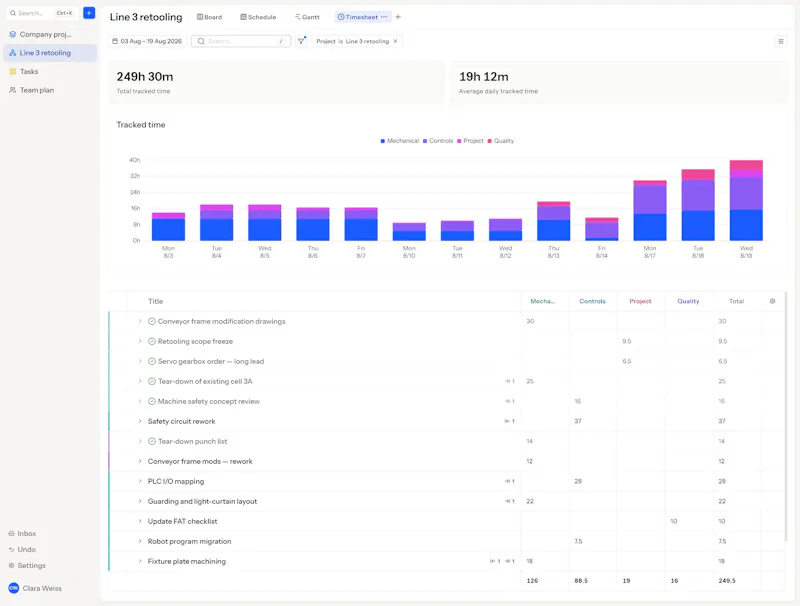Image resolution: width=800 pixels, height=606 pixels.
Task: Switch to the Gantt tab
Action: coord(307,17)
